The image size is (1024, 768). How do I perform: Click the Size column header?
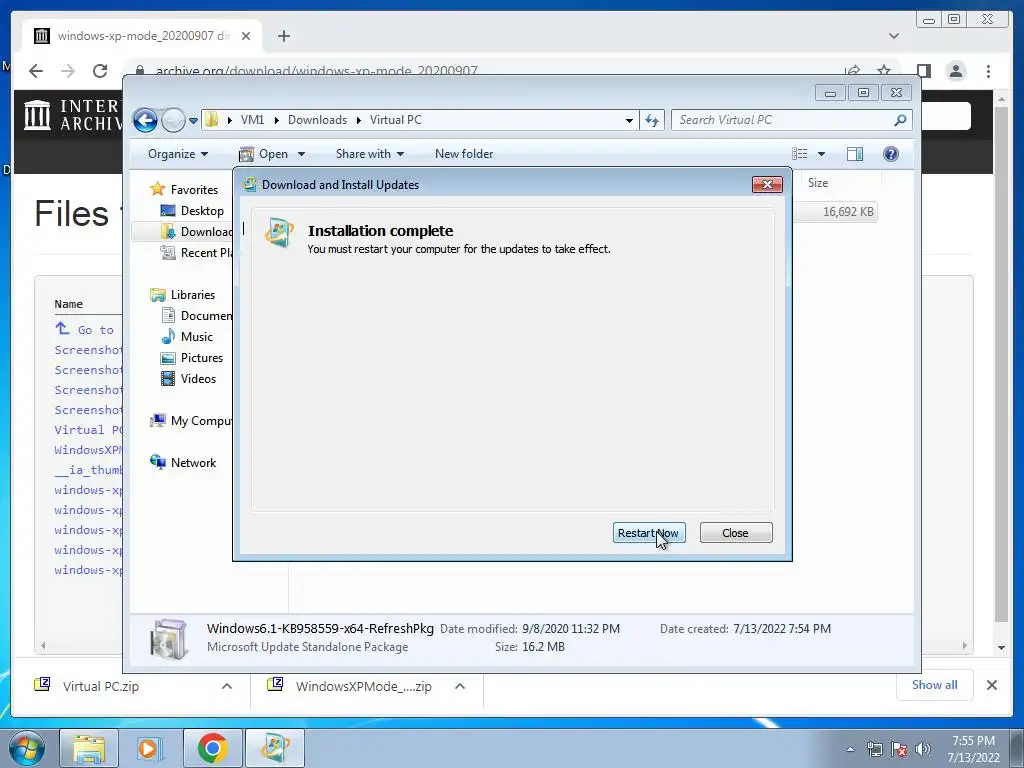pos(818,183)
